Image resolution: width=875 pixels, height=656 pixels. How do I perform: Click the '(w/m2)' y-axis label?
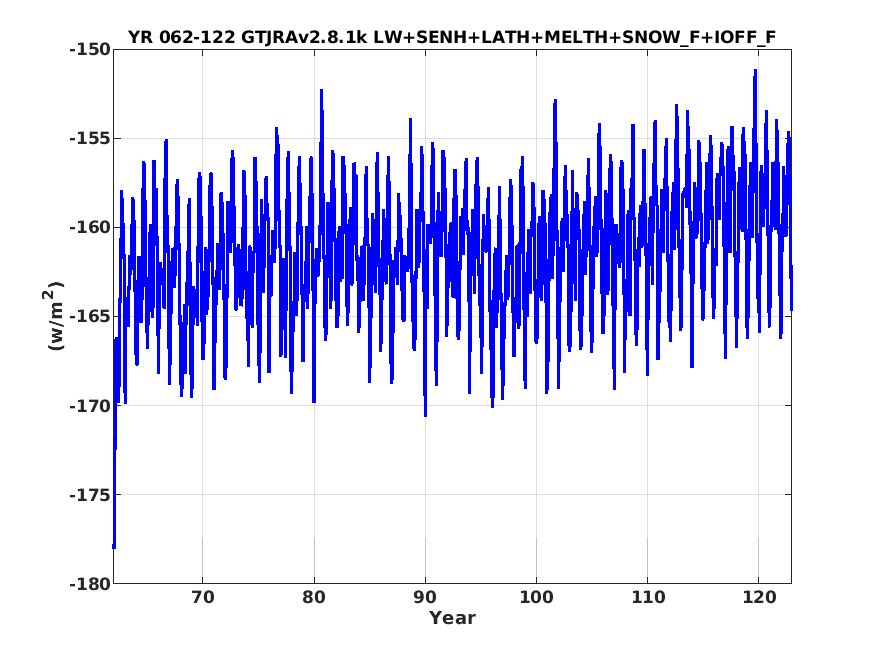[54, 316]
